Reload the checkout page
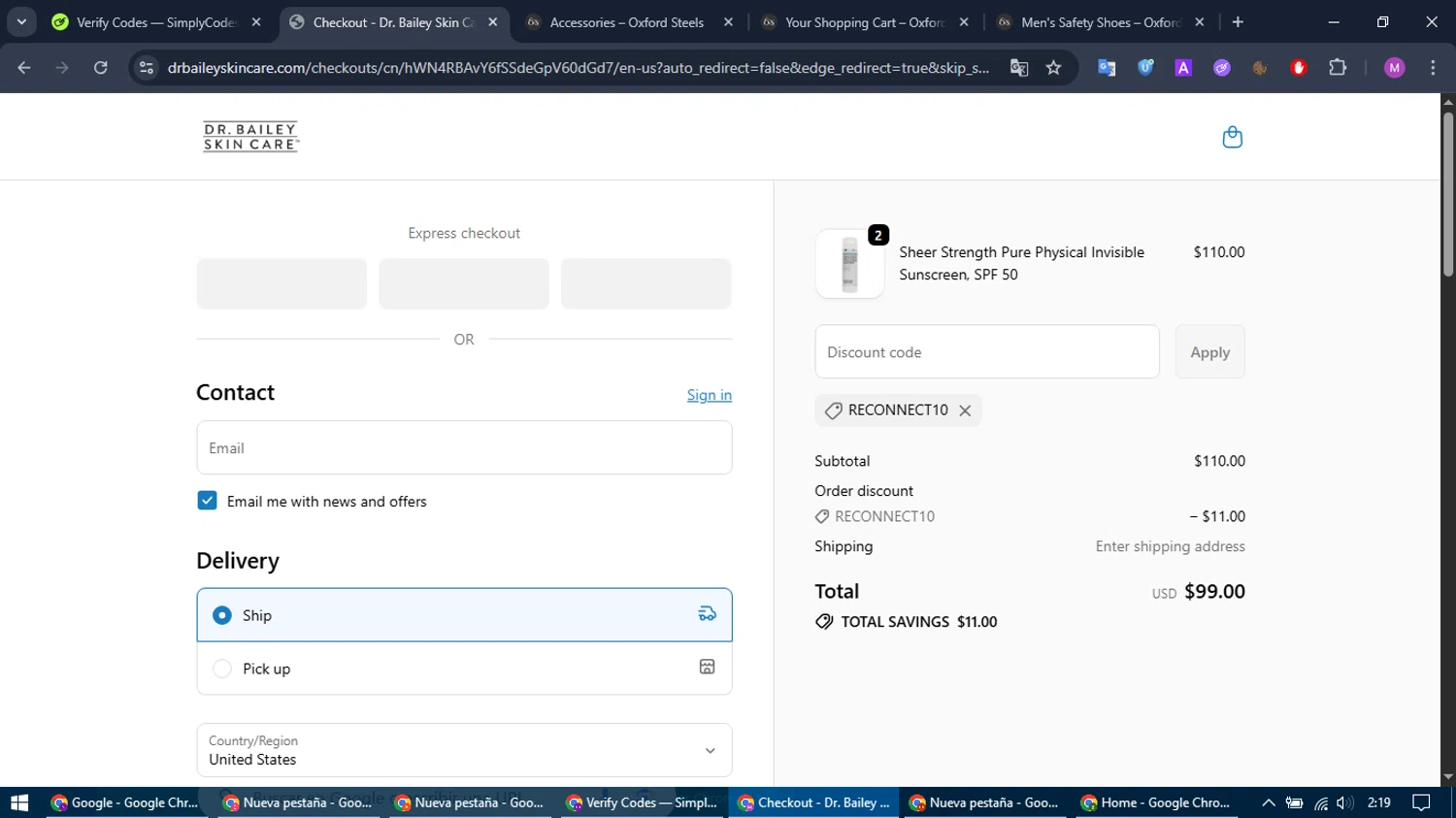This screenshot has height=818, width=1456. [x=100, y=68]
